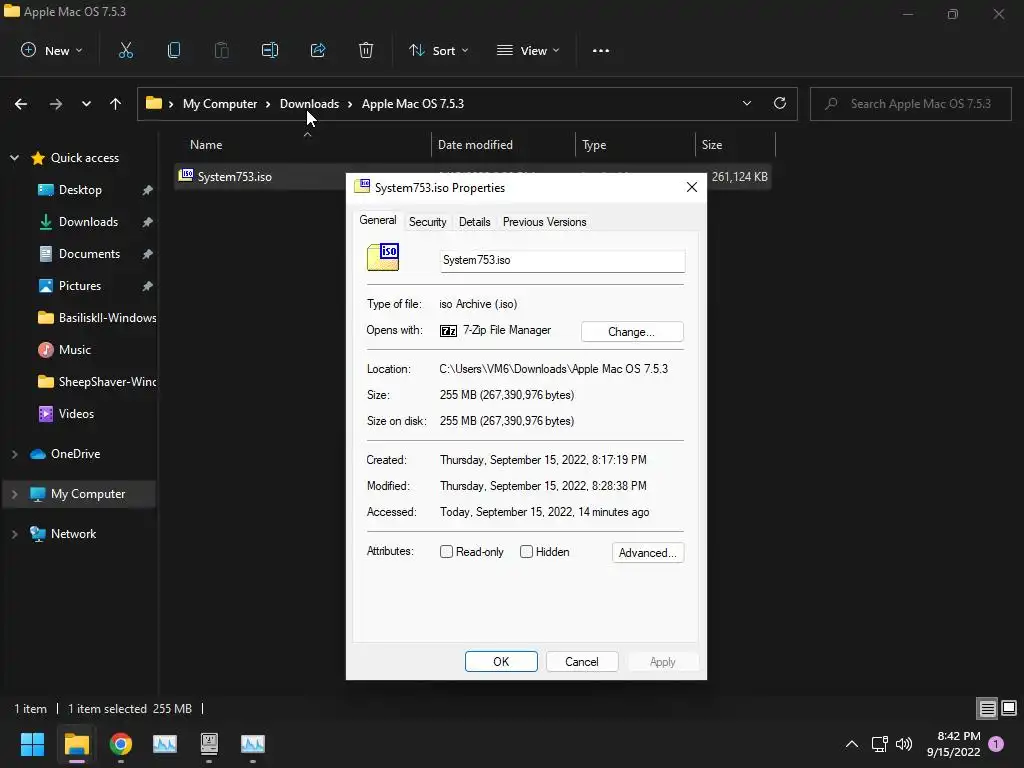The width and height of the screenshot is (1024, 768).
Task: Expand the My Computer tree node
Action: [14, 494]
